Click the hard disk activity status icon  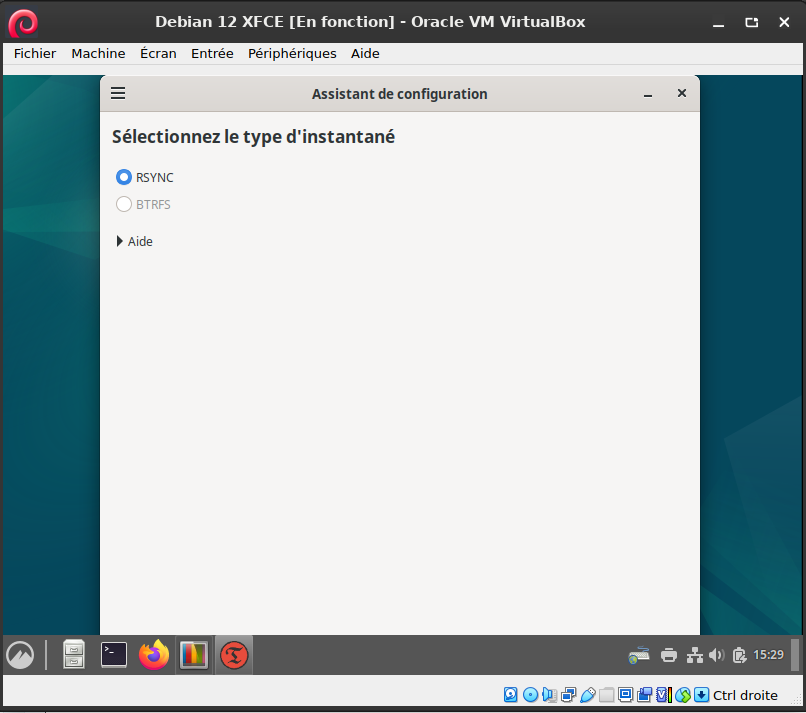pos(510,695)
